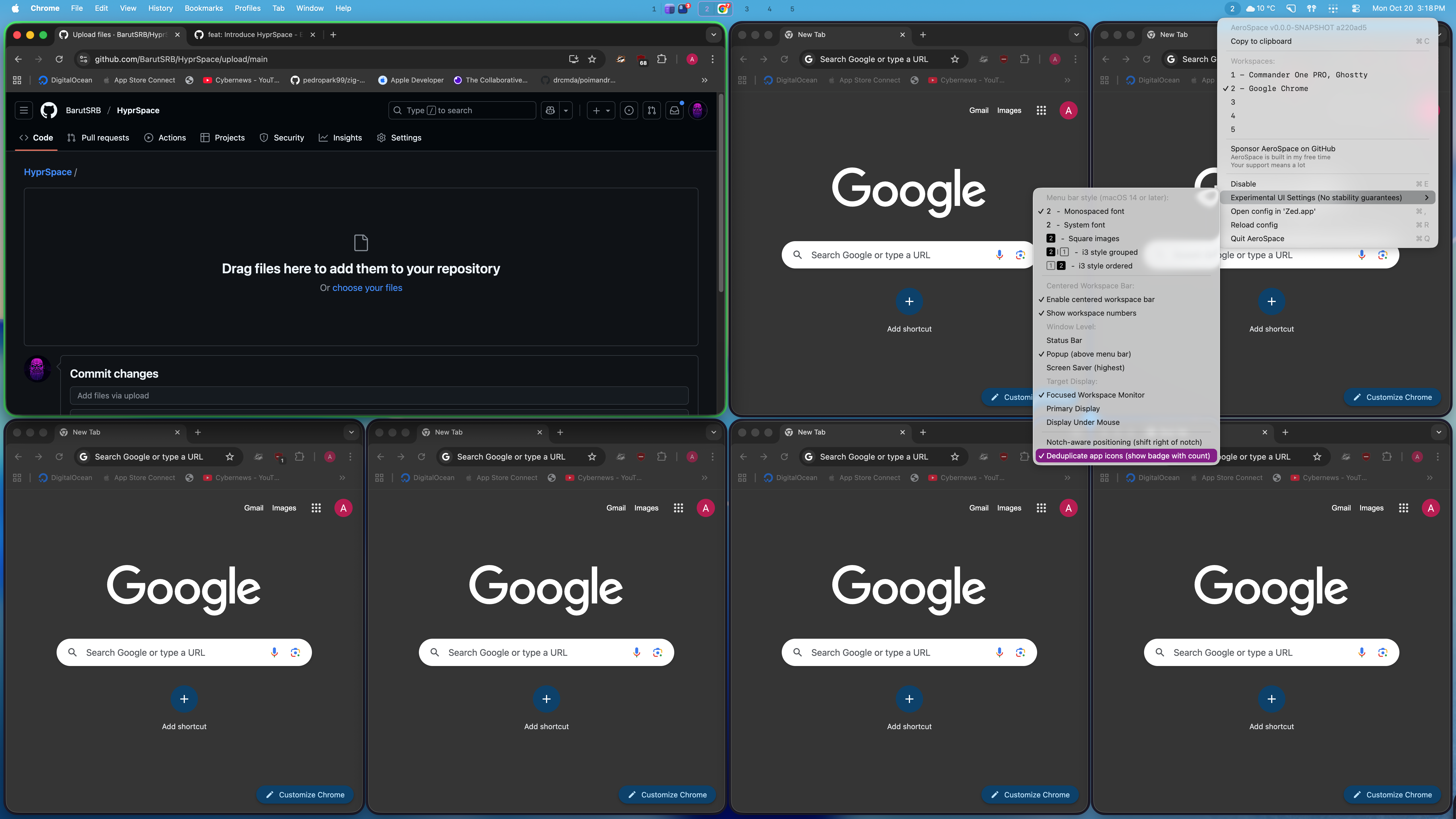This screenshot has width=1456, height=819.
Task: Click the GitHub issues circle icon
Action: (x=628, y=110)
